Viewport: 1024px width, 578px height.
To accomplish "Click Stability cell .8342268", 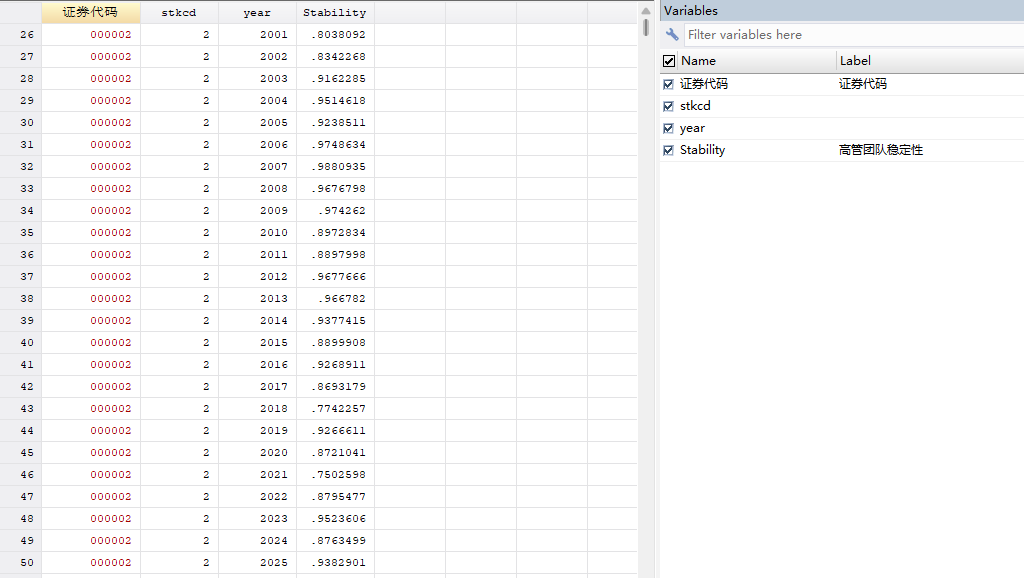I will (335, 57).
